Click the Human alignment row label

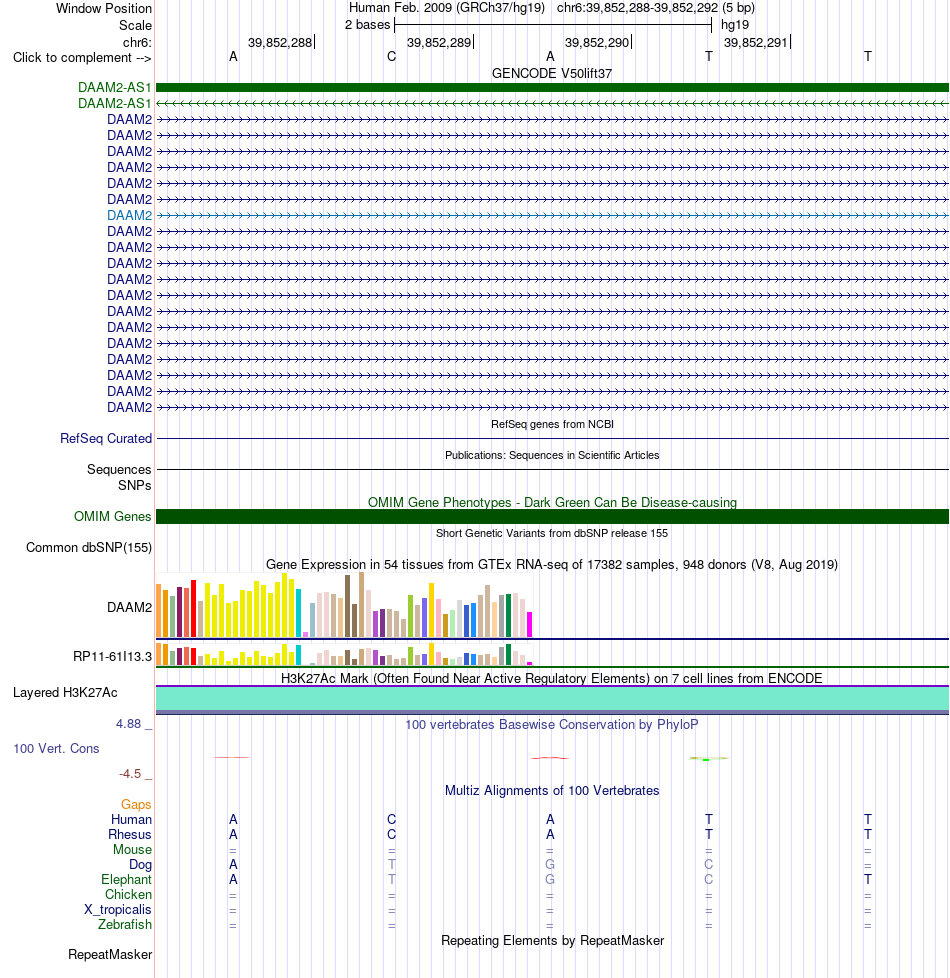[x=131, y=820]
